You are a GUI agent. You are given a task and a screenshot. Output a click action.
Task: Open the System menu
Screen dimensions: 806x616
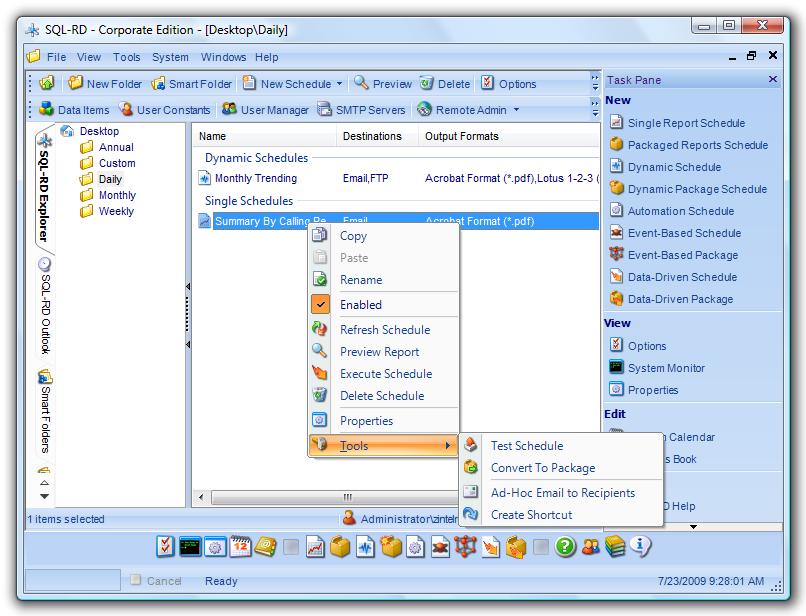pyautogui.click(x=170, y=57)
